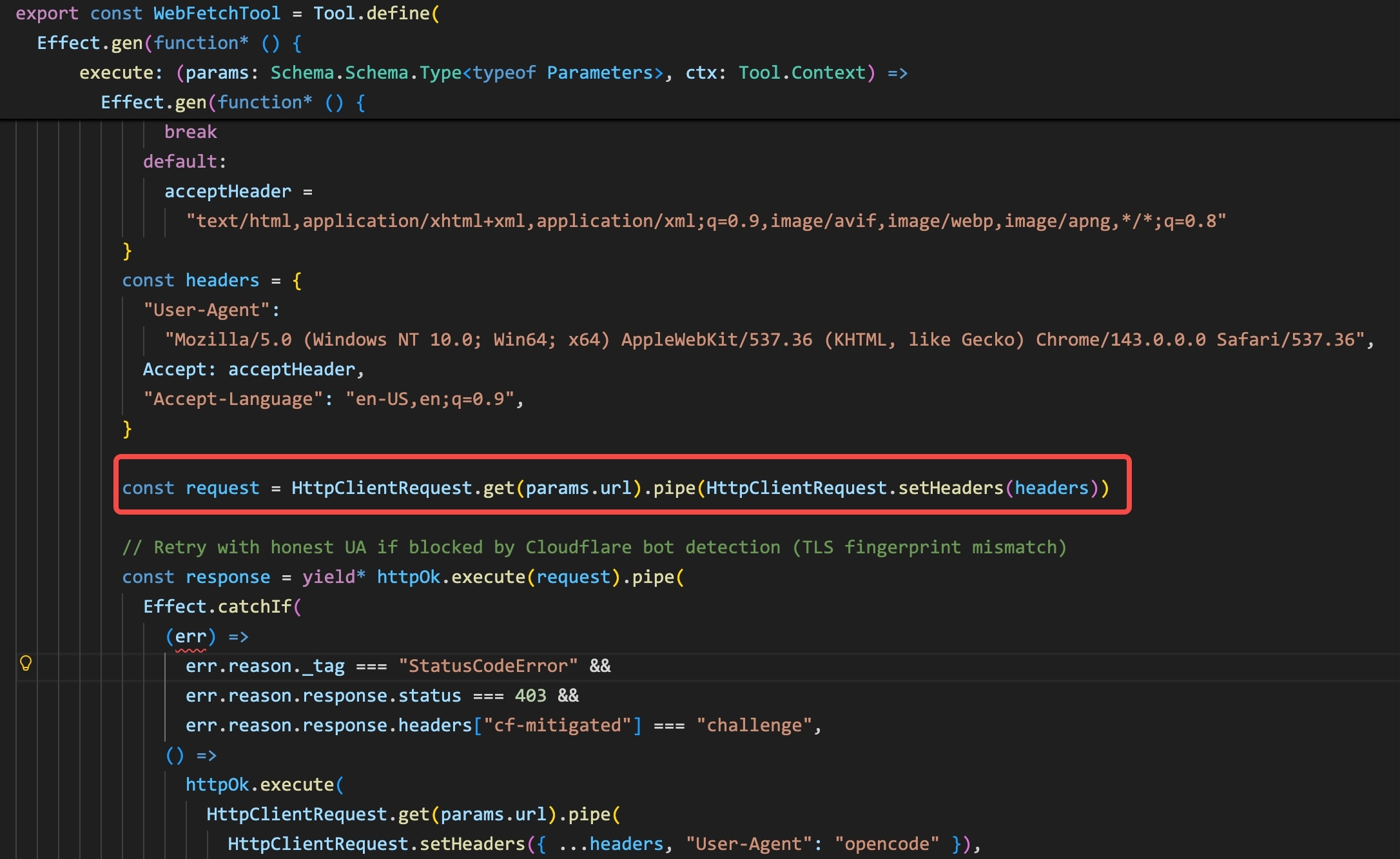This screenshot has width=1400, height=859.
Task: Click the "opencode" user agent string
Action: [x=887, y=844]
